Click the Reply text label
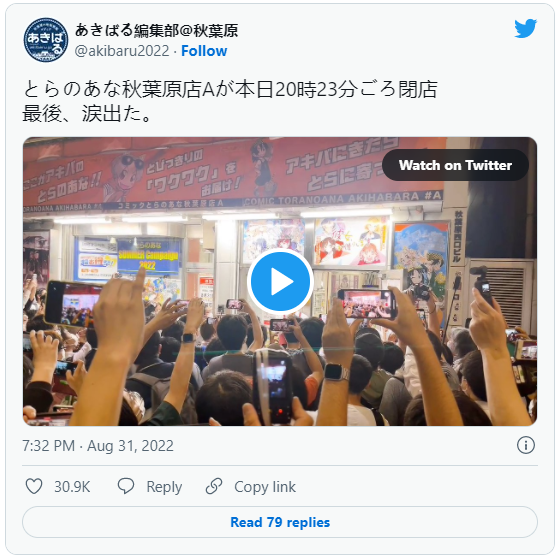 164,487
